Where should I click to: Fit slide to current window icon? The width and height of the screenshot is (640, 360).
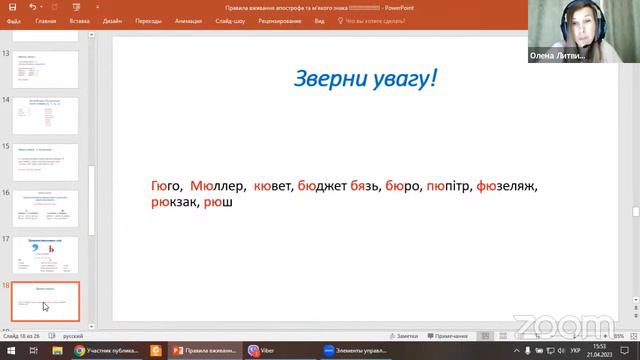633,336
